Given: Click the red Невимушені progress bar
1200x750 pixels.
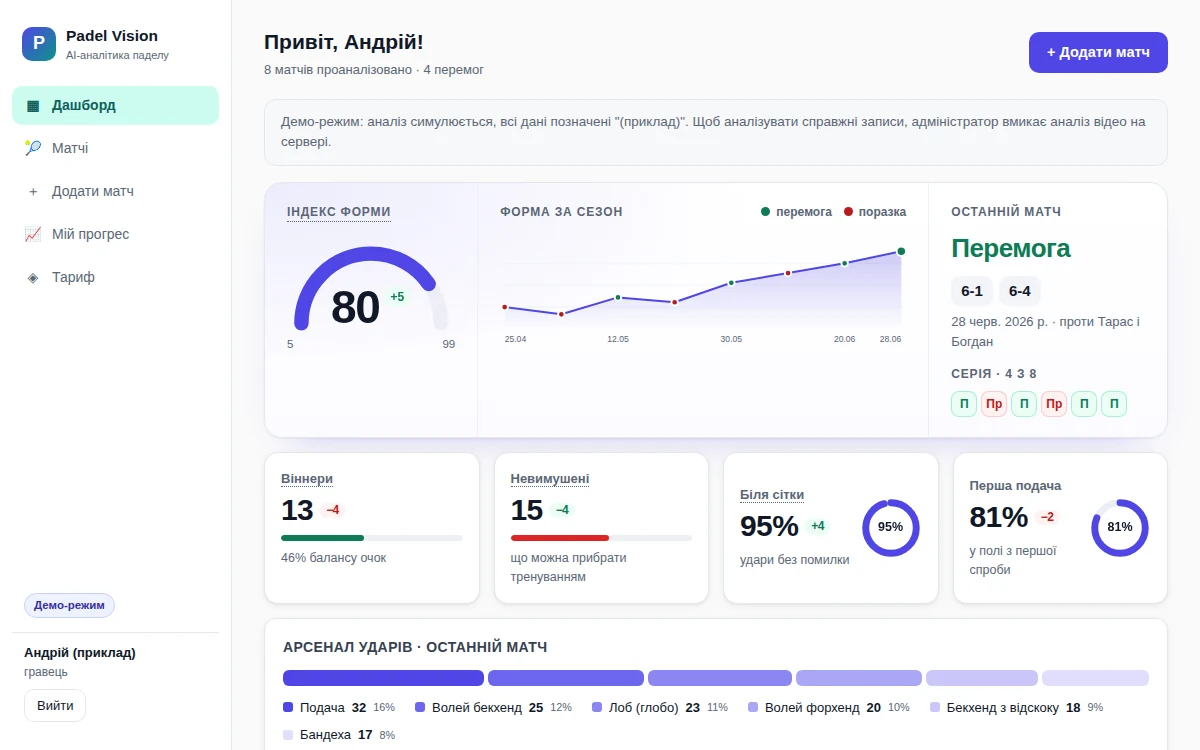Looking at the screenshot, I should tap(560, 538).
